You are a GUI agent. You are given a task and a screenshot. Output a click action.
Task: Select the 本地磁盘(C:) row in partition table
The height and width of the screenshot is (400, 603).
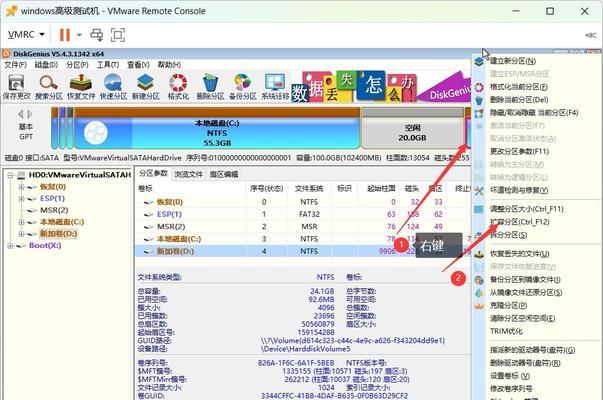(x=303, y=239)
